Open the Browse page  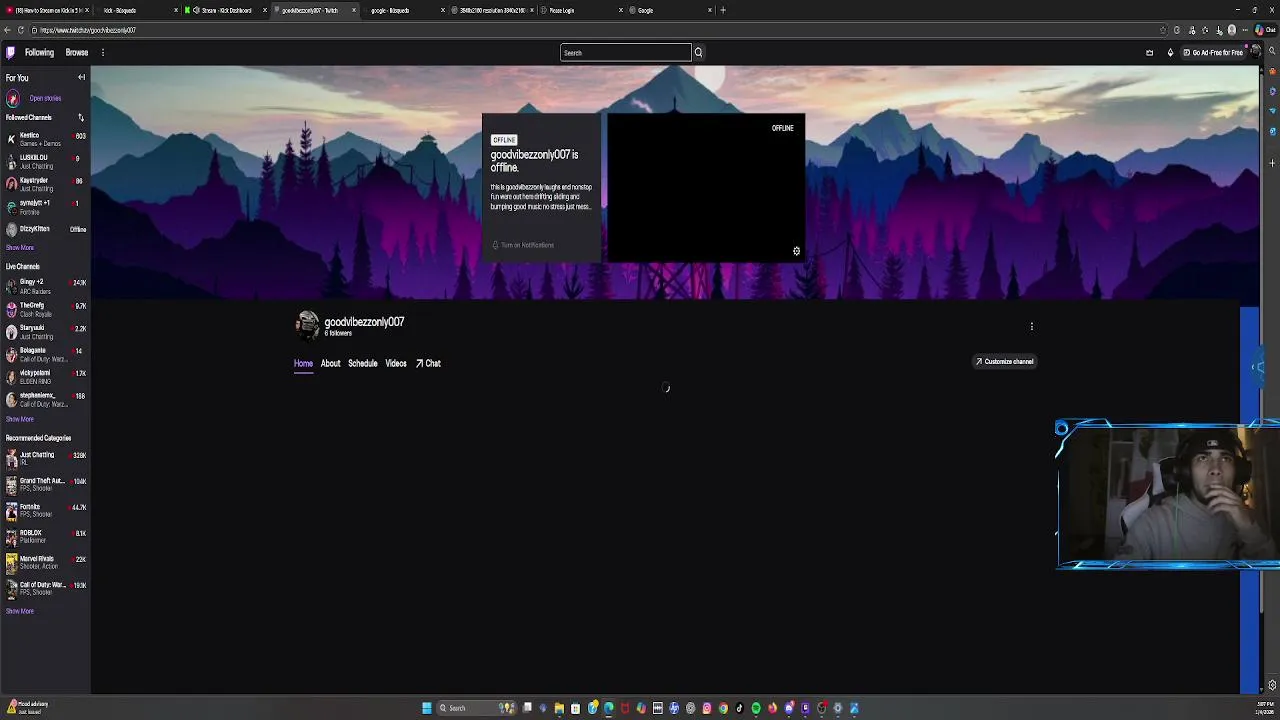77,52
